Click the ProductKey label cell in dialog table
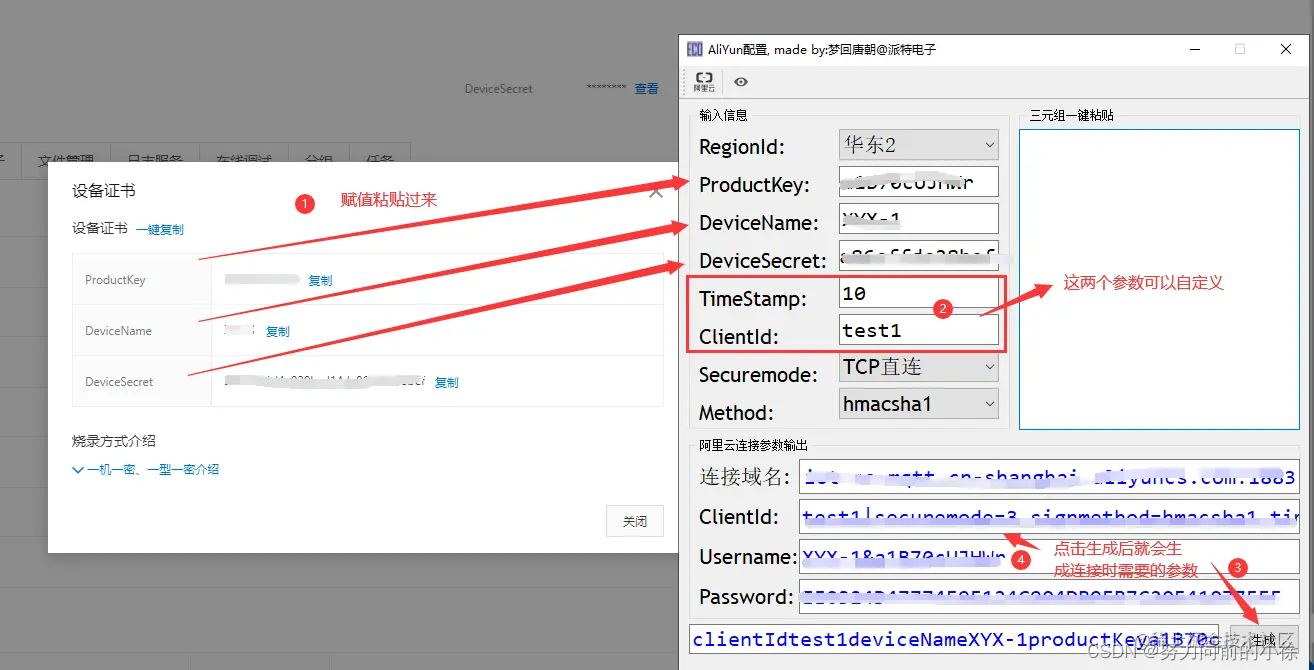The width and height of the screenshot is (1314, 670). coord(142,280)
